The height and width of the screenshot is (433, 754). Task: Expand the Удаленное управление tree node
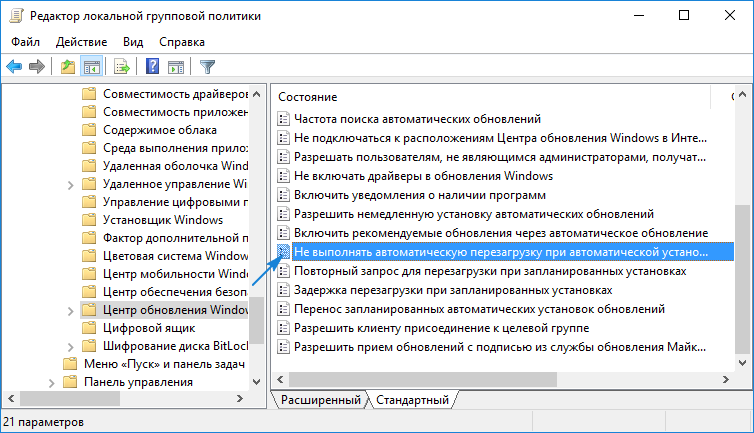70,184
